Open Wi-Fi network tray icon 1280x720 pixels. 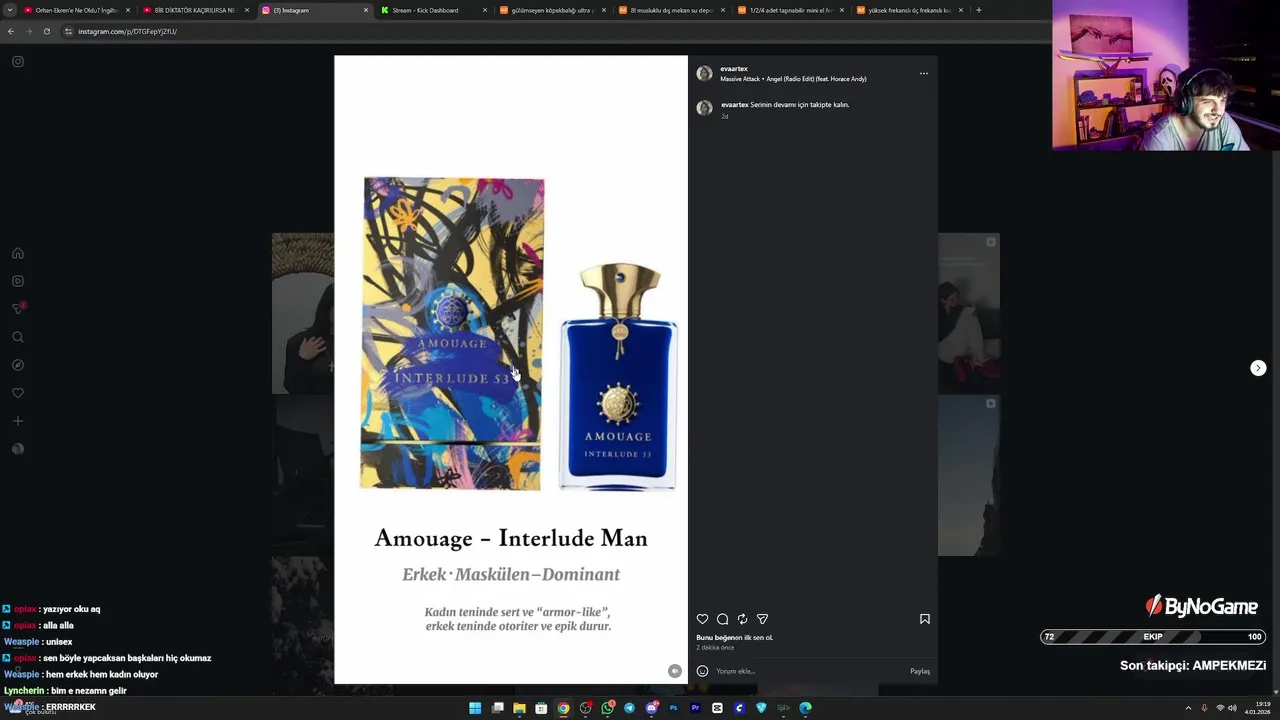point(1220,708)
